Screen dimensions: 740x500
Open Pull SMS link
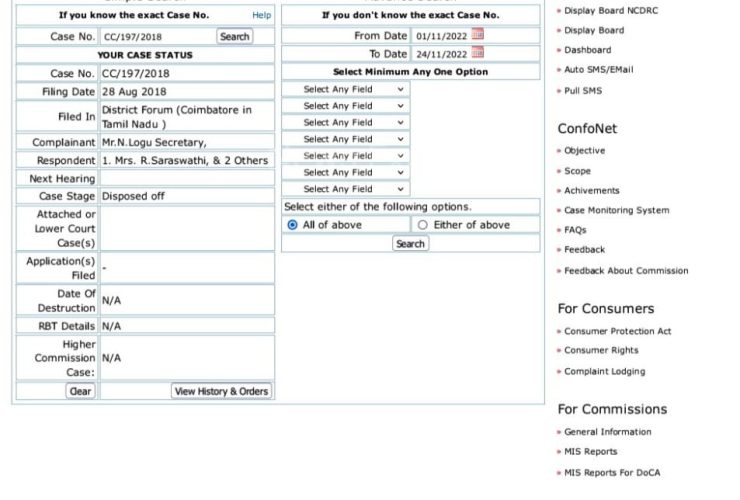click(x=583, y=91)
